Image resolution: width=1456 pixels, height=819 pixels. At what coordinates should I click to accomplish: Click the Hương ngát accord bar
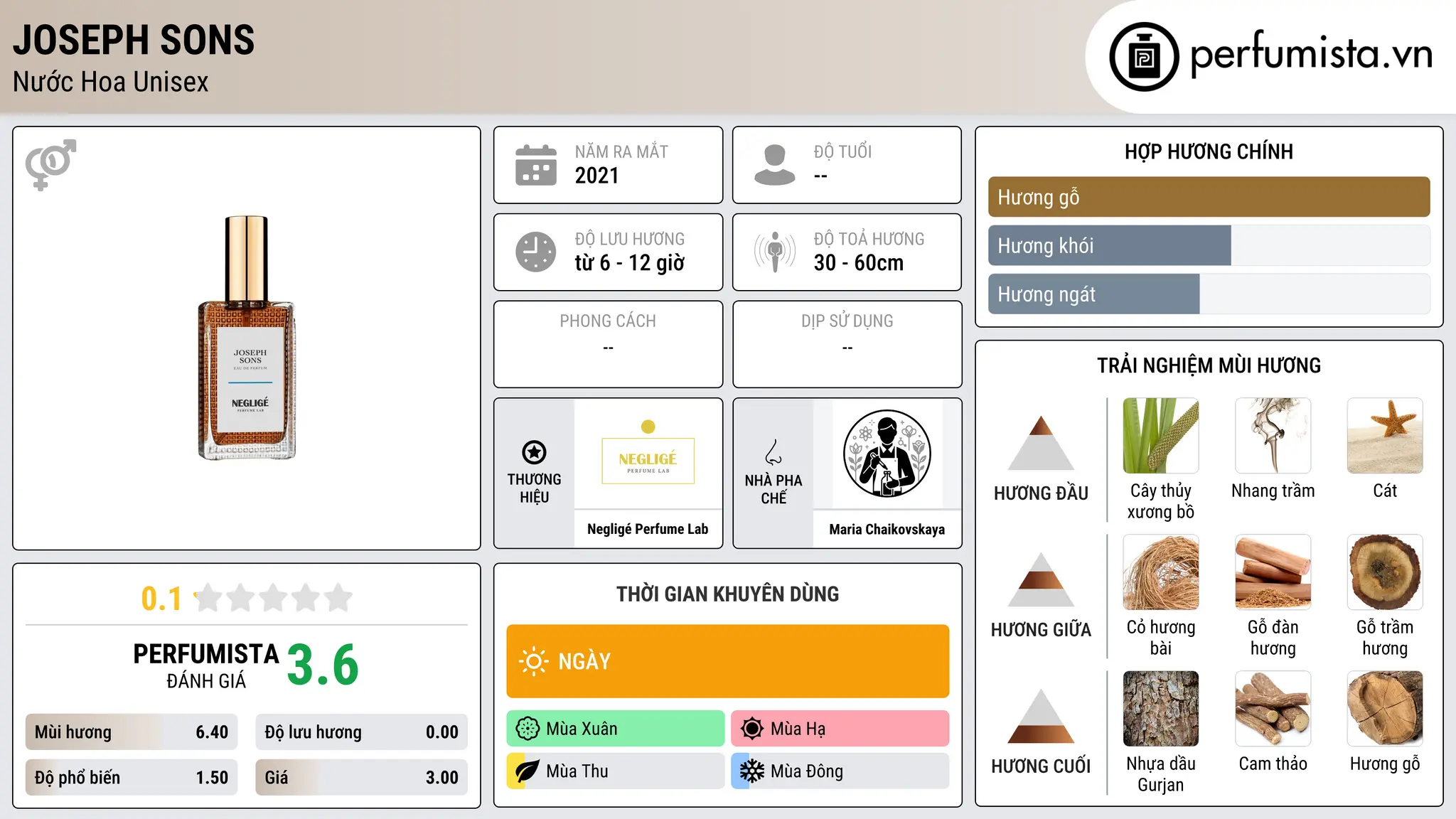pos(1209,294)
